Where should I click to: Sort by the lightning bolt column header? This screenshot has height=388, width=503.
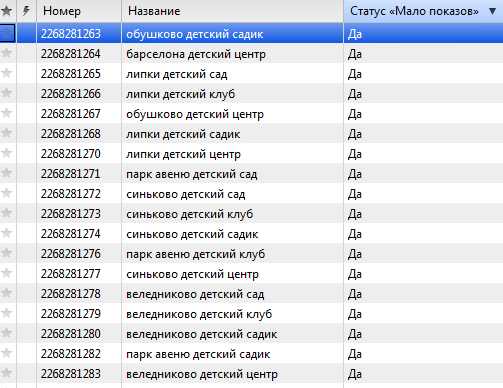[x=26, y=11]
